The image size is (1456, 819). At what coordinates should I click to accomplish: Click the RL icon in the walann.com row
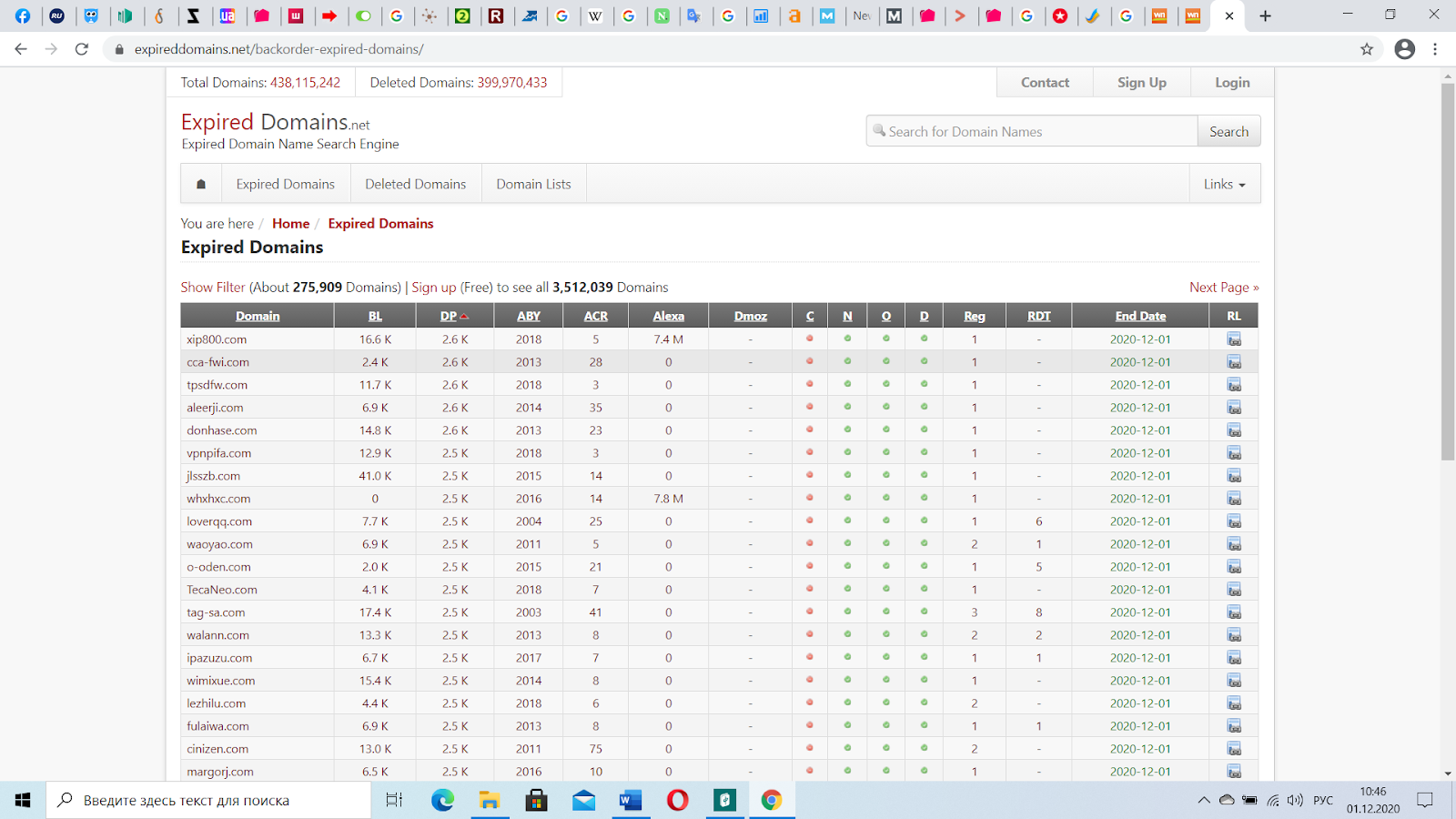pos(1234,634)
